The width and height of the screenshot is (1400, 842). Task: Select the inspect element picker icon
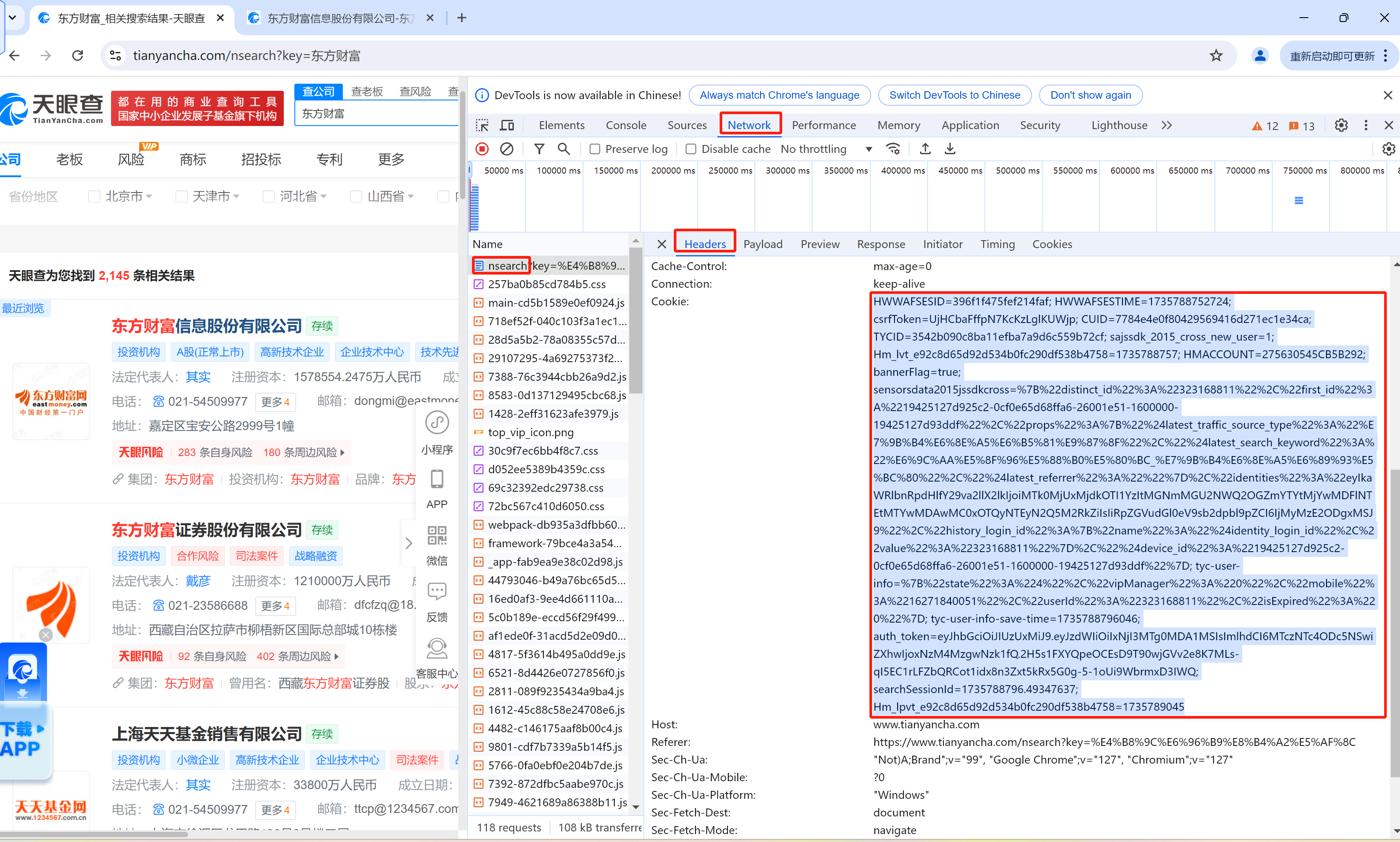tap(482, 126)
